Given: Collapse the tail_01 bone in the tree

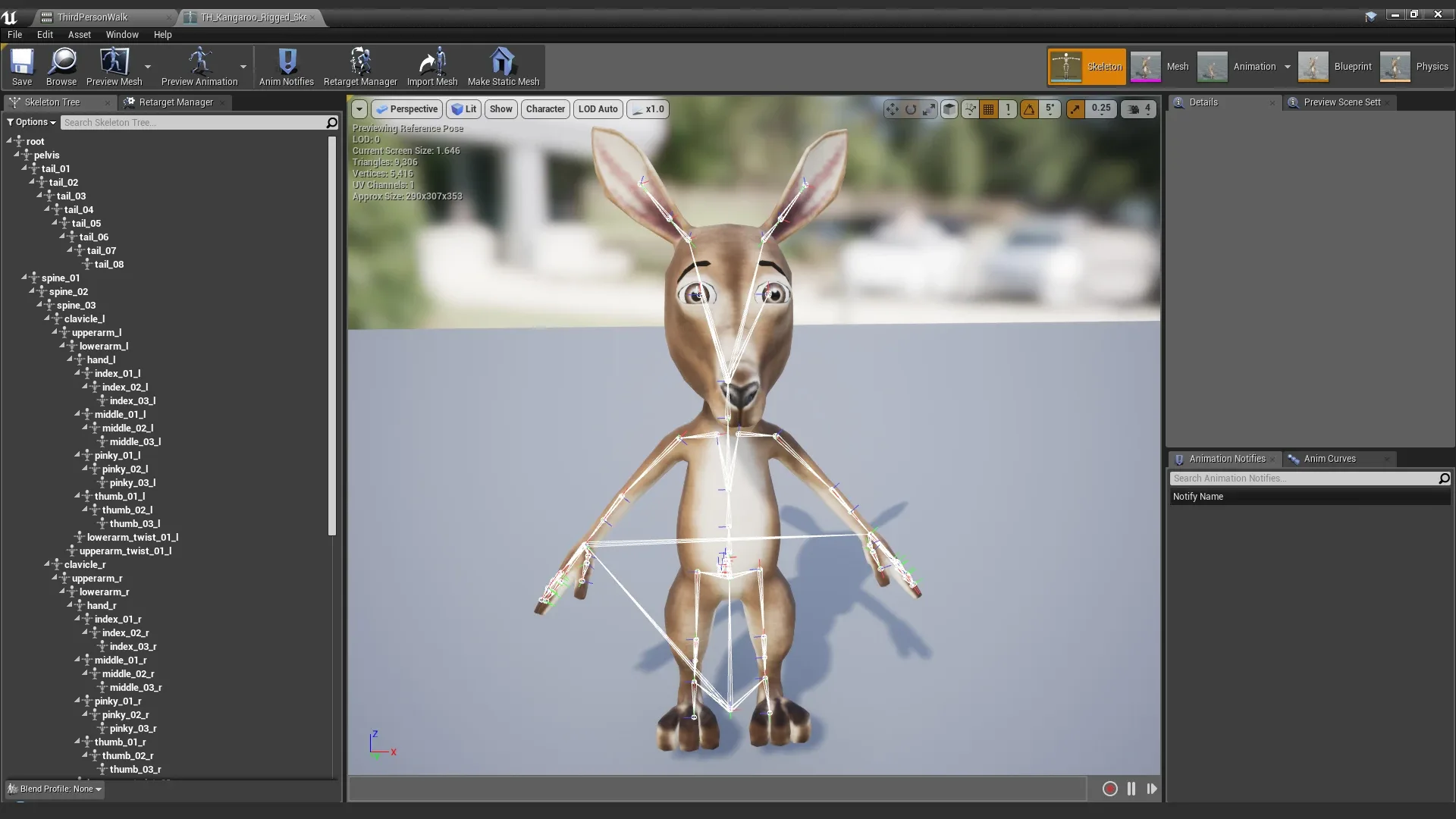Looking at the screenshot, I should [x=26, y=168].
